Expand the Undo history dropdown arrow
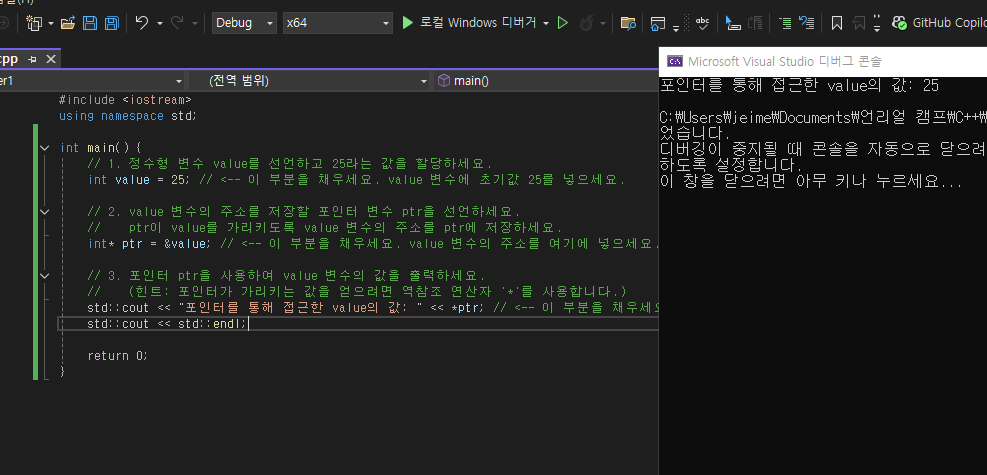 (x=159, y=23)
